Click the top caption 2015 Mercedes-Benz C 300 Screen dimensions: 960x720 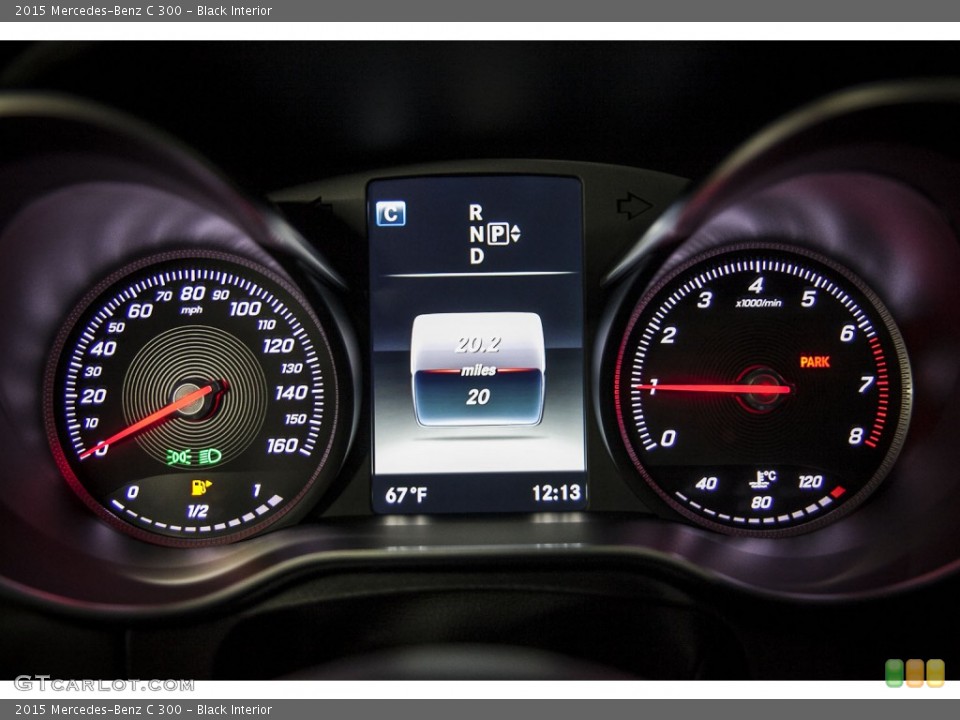(99, 10)
